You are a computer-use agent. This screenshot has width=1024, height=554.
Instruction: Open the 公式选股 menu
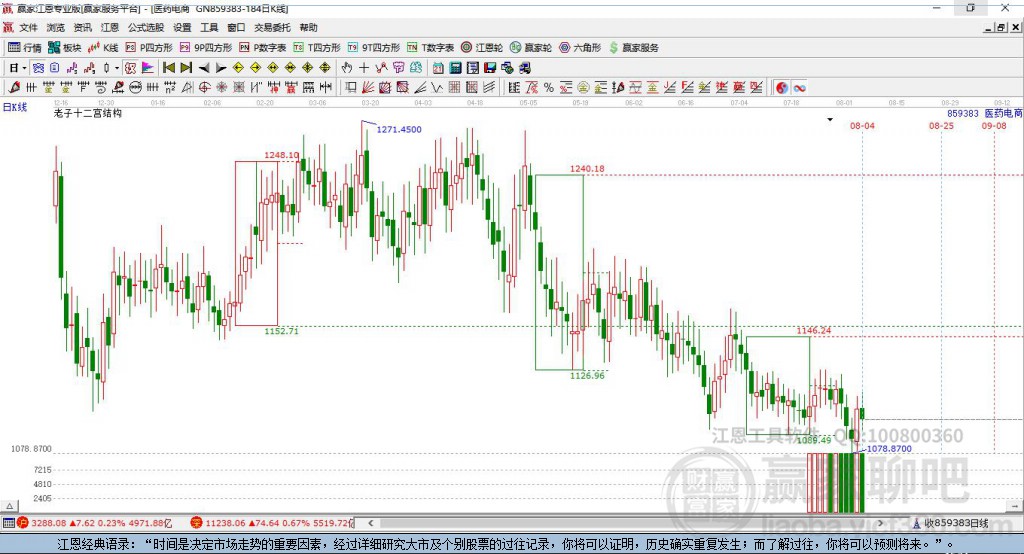click(146, 27)
